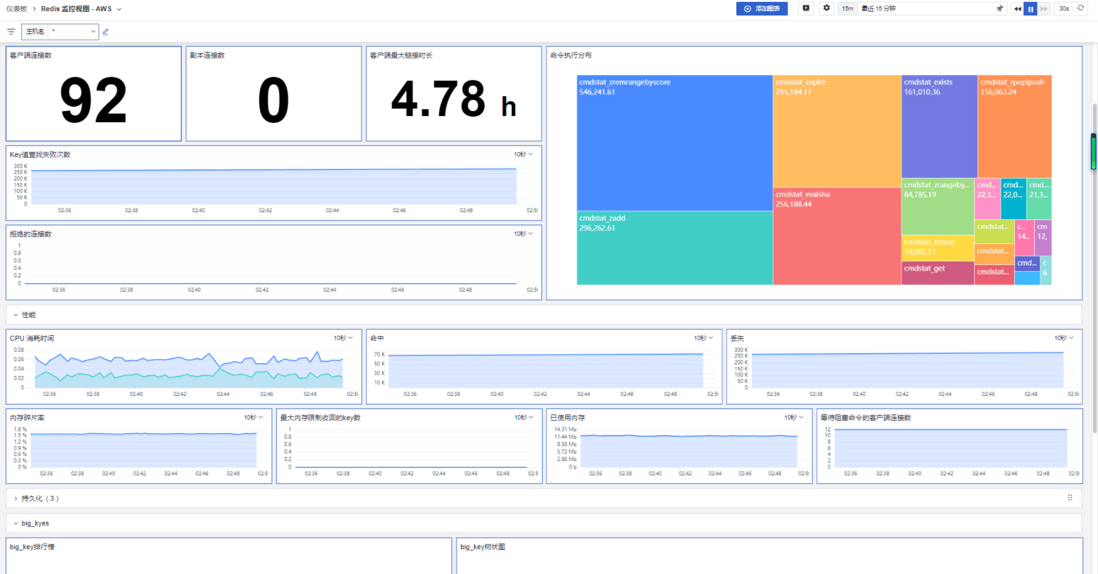Image resolution: width=1098 pixels, height=574 pixels.
Task: Open dashboard settings gear icon
Action: coord(826,8)
